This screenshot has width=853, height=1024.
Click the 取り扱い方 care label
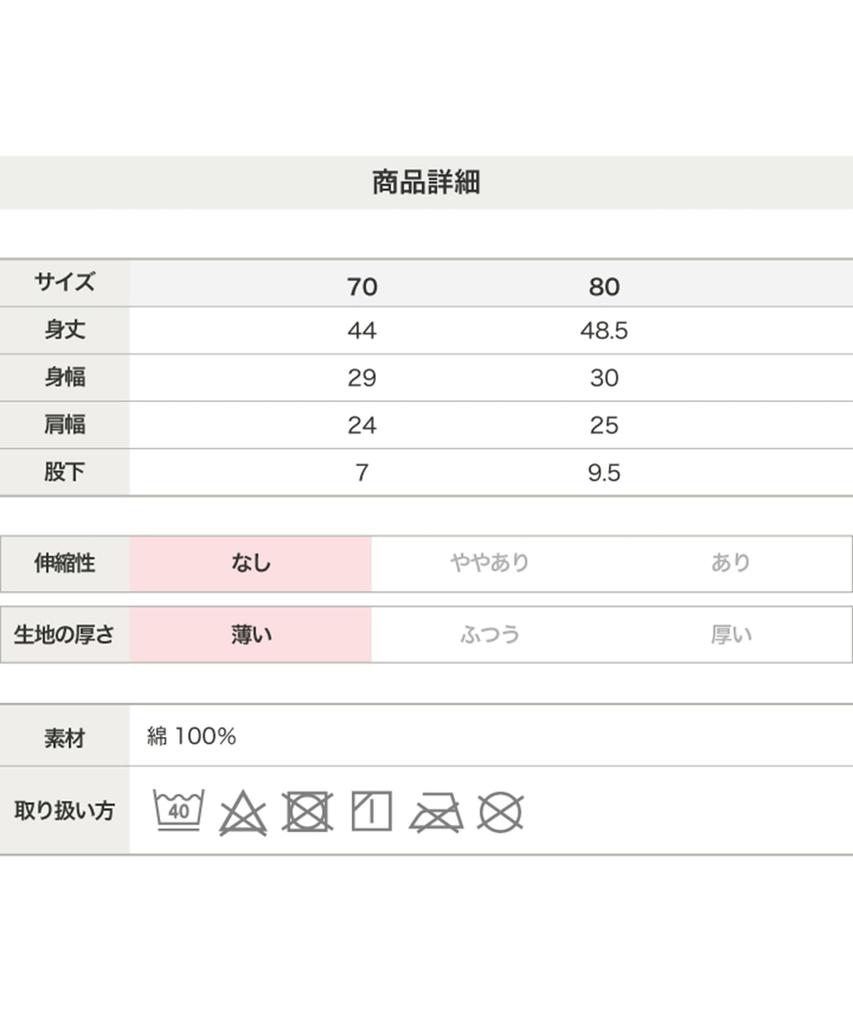coord(65,811)
